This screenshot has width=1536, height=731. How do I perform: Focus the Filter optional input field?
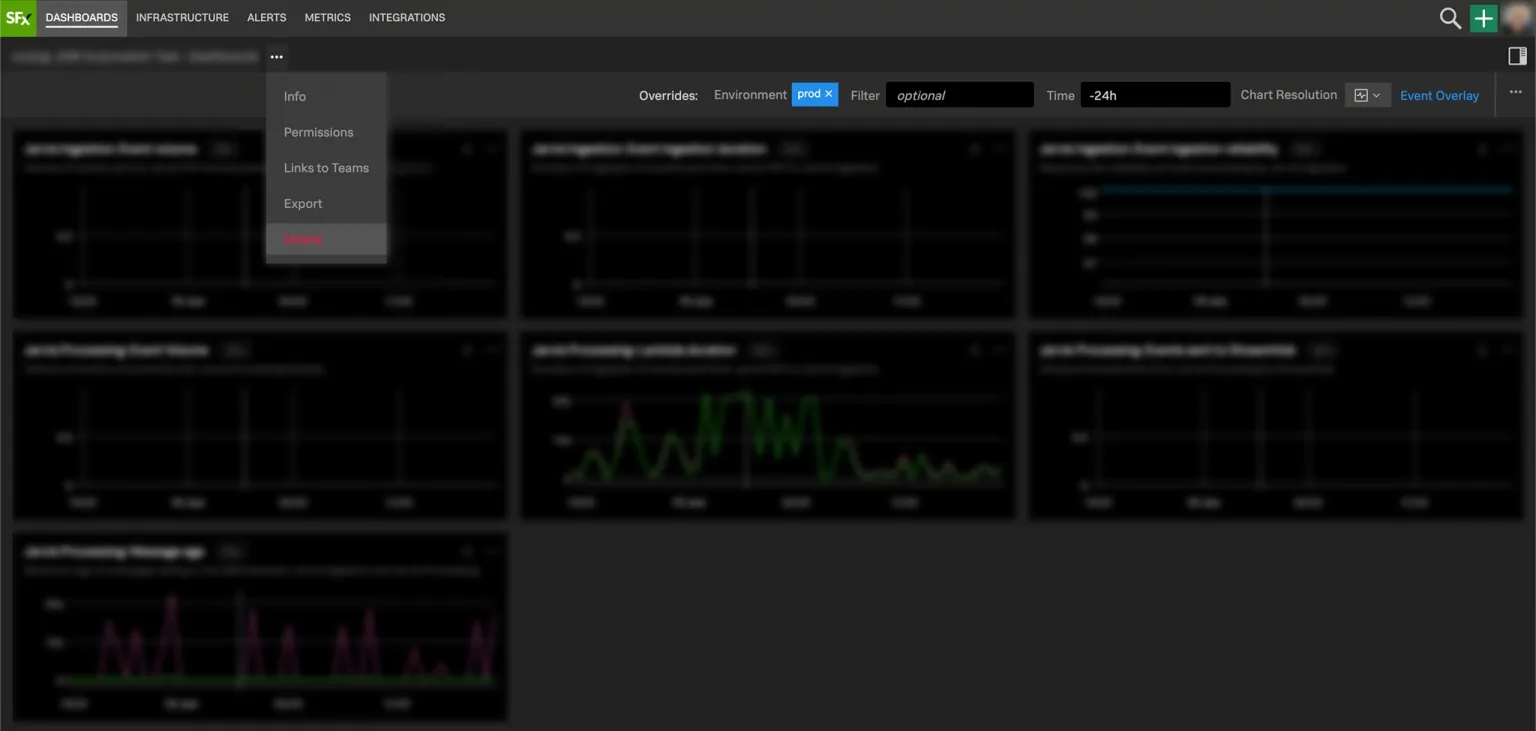pos(959,95)
